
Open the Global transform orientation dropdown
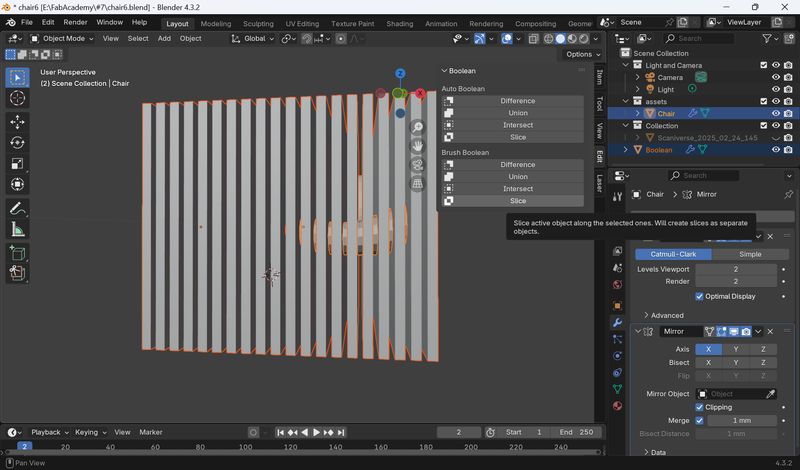(x=253, y=38)
